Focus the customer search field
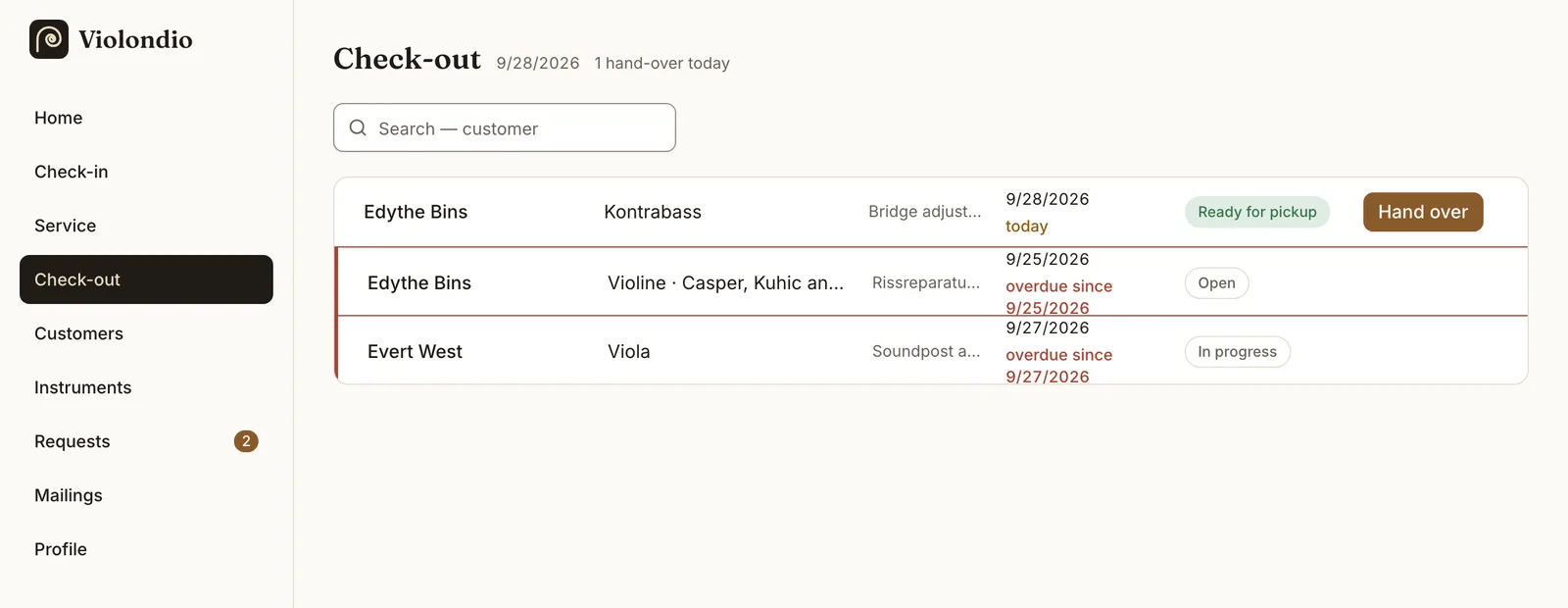1568x608 pixels. point(505,127)
